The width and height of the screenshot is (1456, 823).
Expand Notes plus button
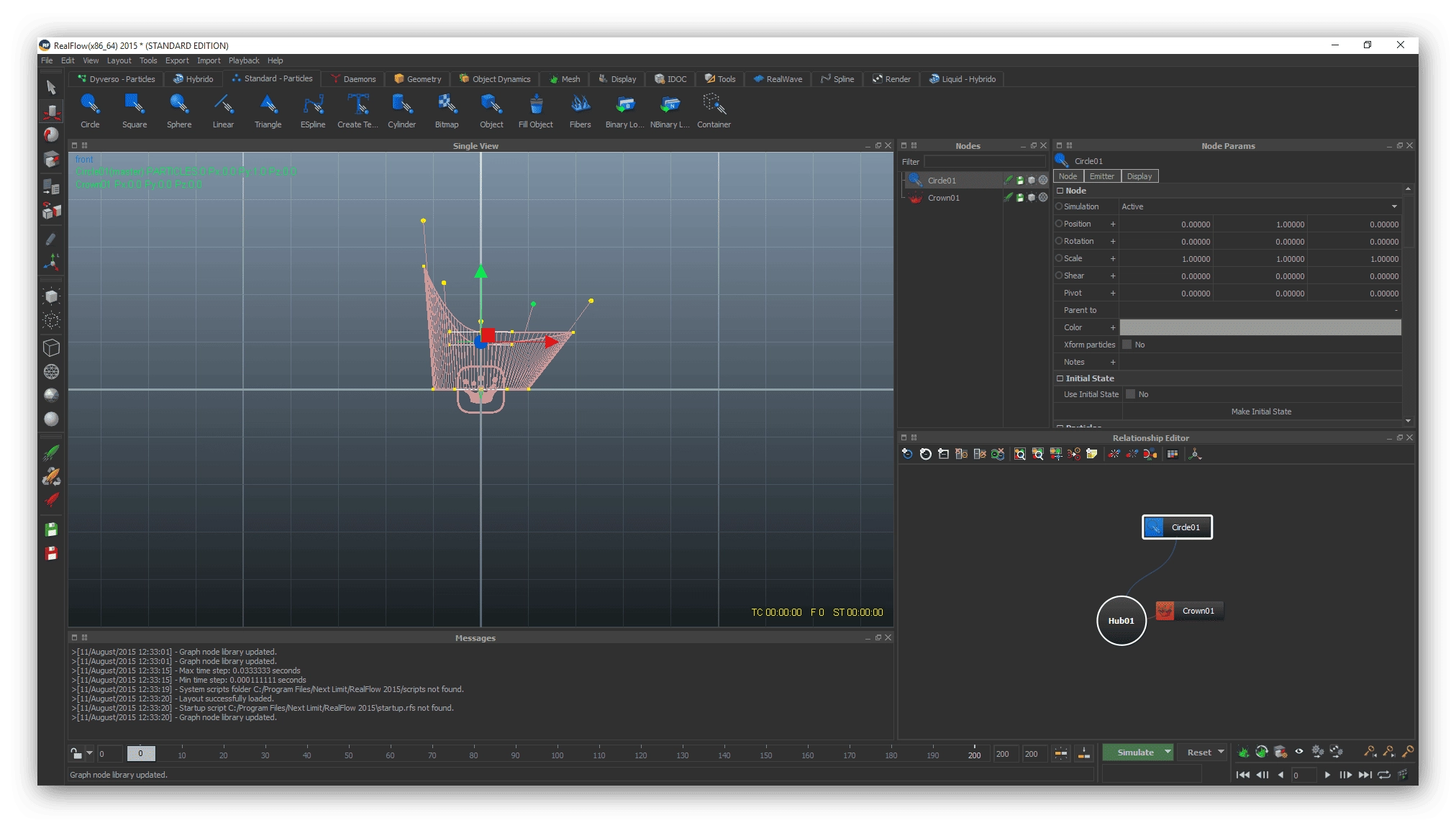(1113, 362)
